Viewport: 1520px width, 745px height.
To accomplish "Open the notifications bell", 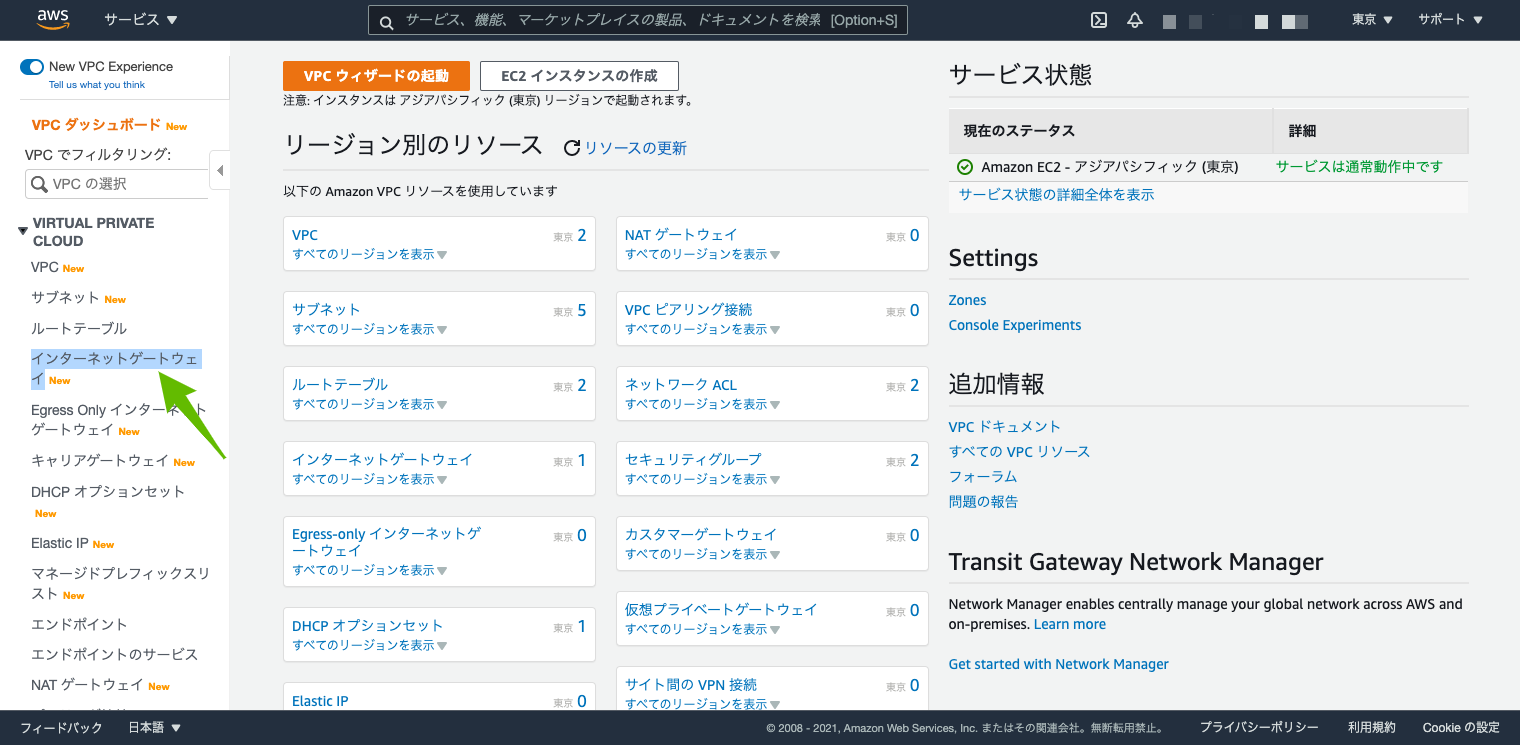I will tap(1135, 20).
